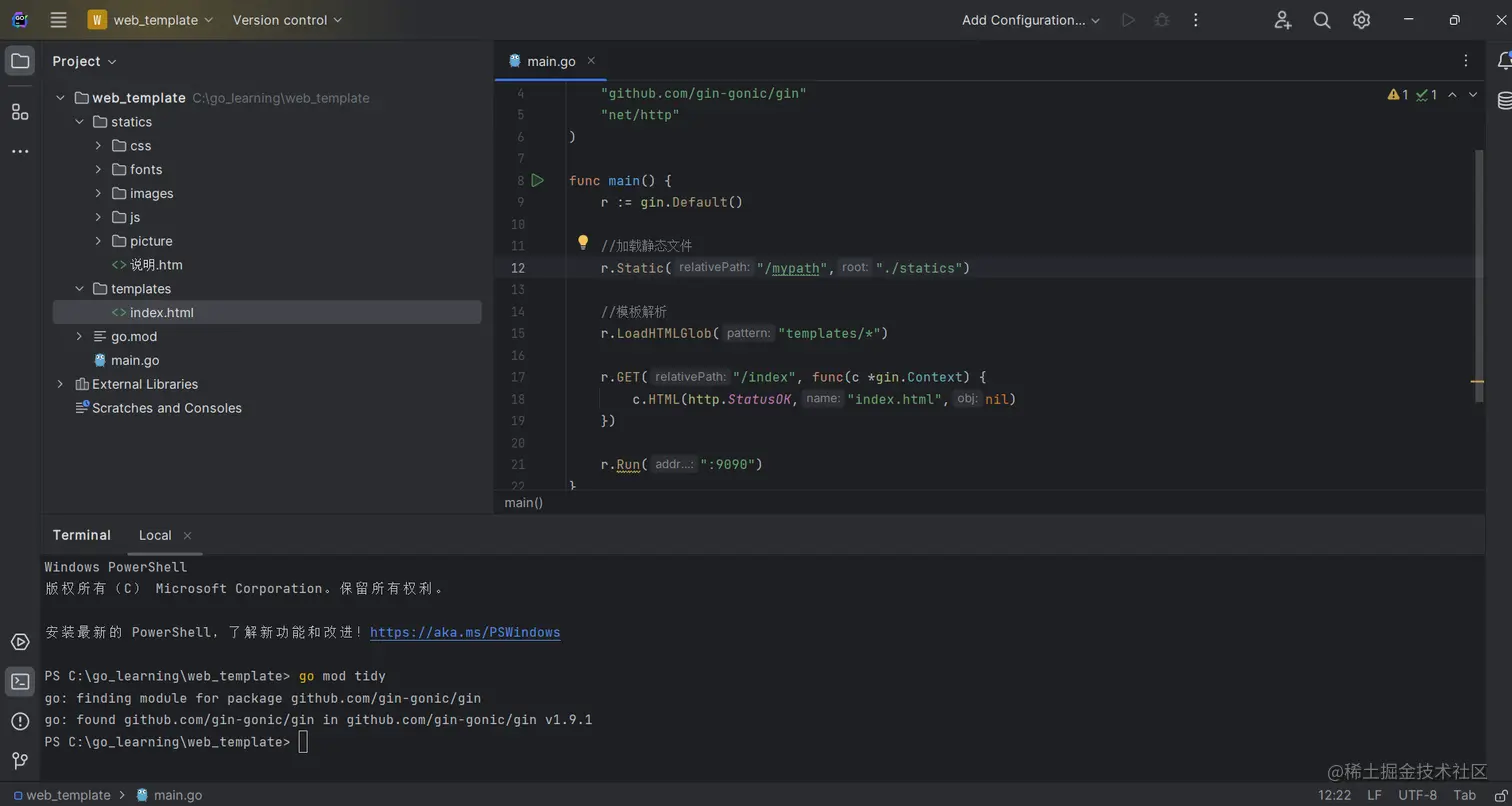Open the Git tool window icon
The width and height of the screenshot is (1512, 806).
click(x=20, y=761)
